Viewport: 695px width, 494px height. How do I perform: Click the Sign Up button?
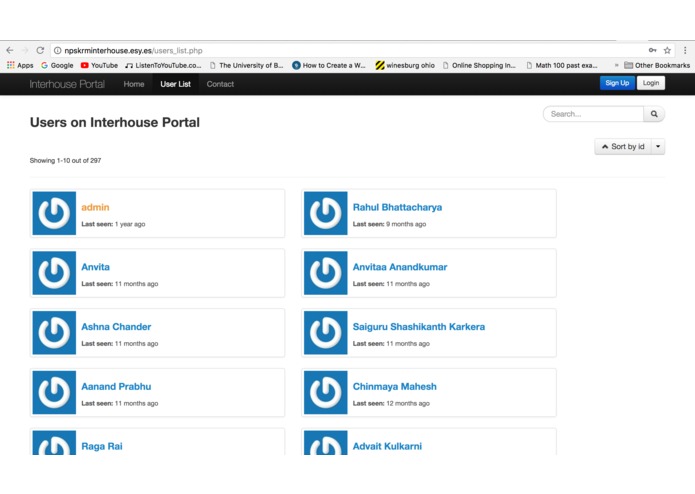pos(617,83)
